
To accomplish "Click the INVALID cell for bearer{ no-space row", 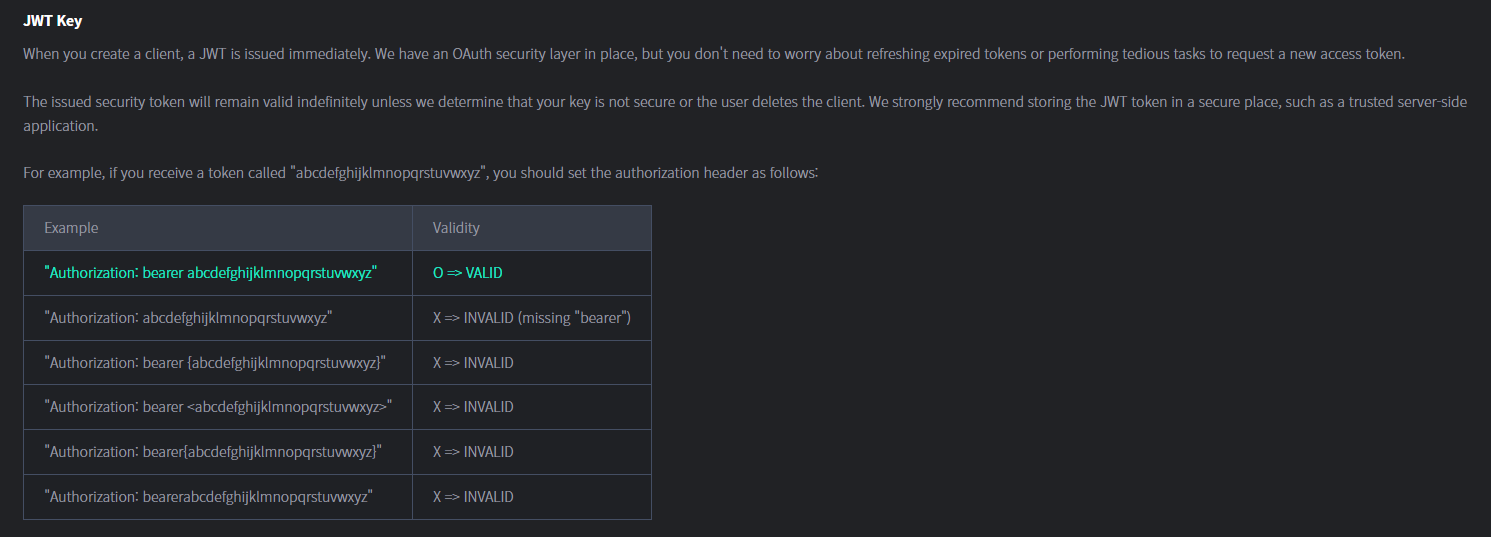I will [473, 452].
